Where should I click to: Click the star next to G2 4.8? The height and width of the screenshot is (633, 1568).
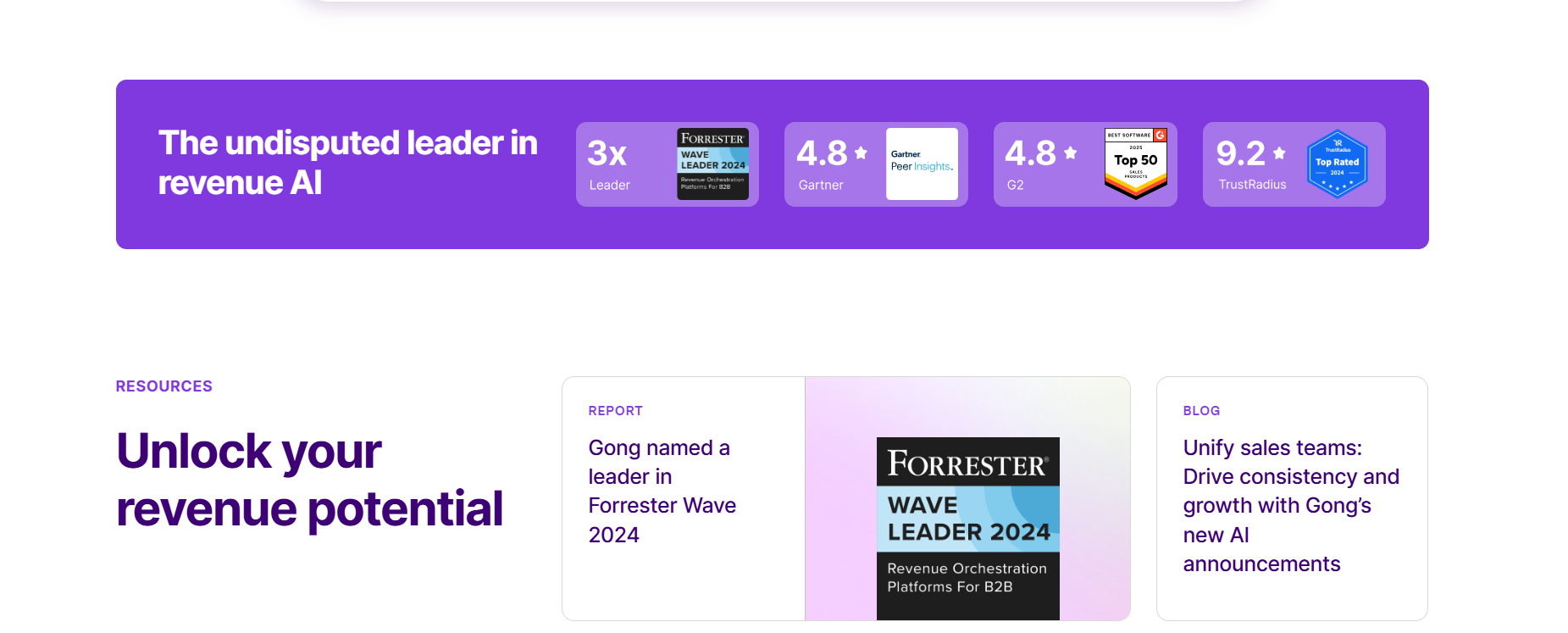[x=1071, y=153]
